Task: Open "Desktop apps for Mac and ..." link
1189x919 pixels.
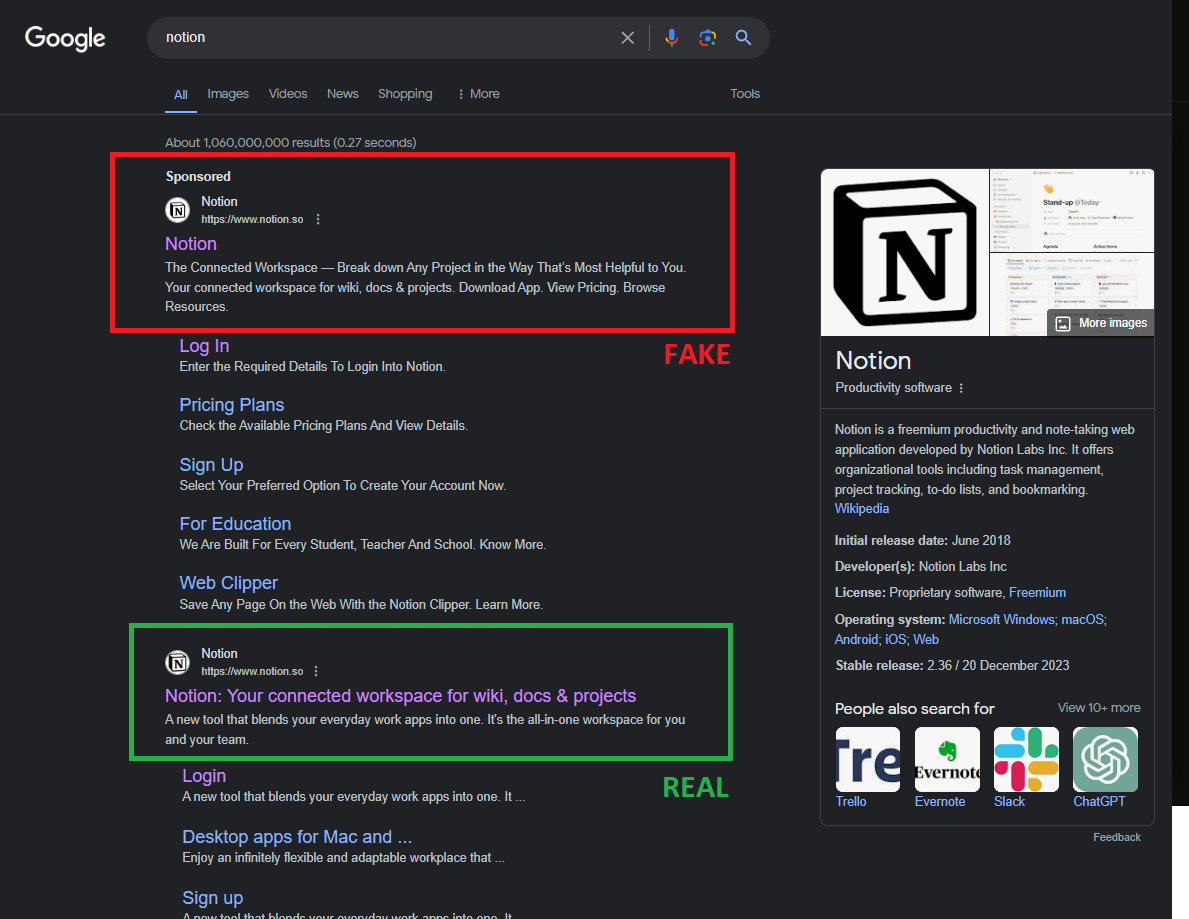Action: [297, 837]
